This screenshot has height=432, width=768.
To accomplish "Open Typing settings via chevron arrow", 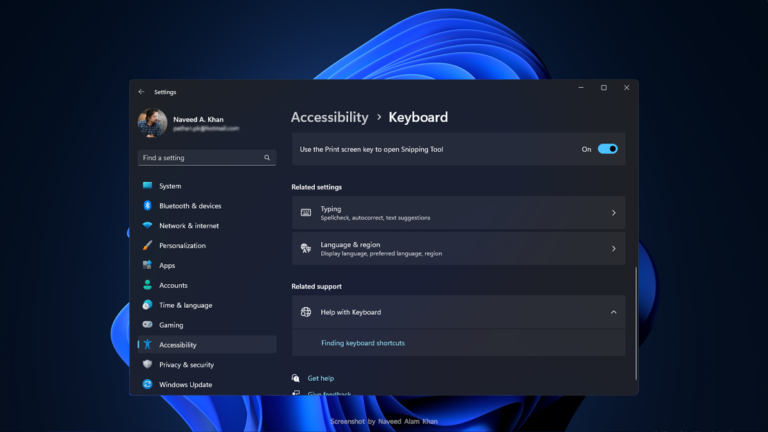I will coord(613,213).
